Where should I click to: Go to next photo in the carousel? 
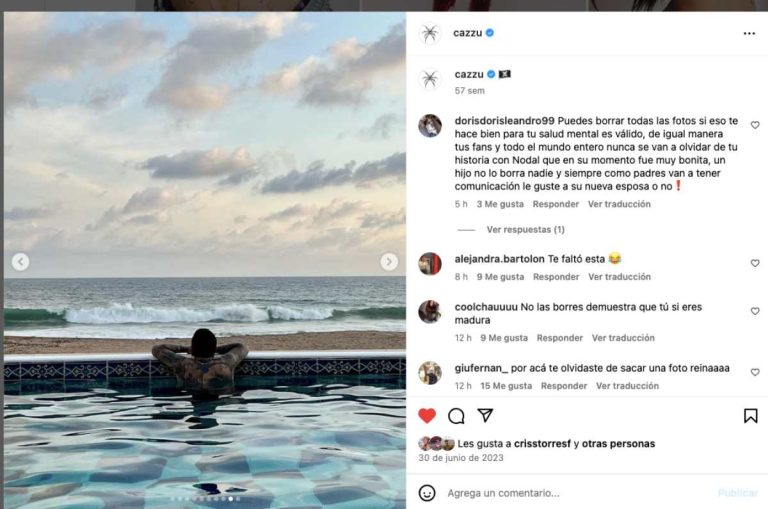click(x=389, y=262)
